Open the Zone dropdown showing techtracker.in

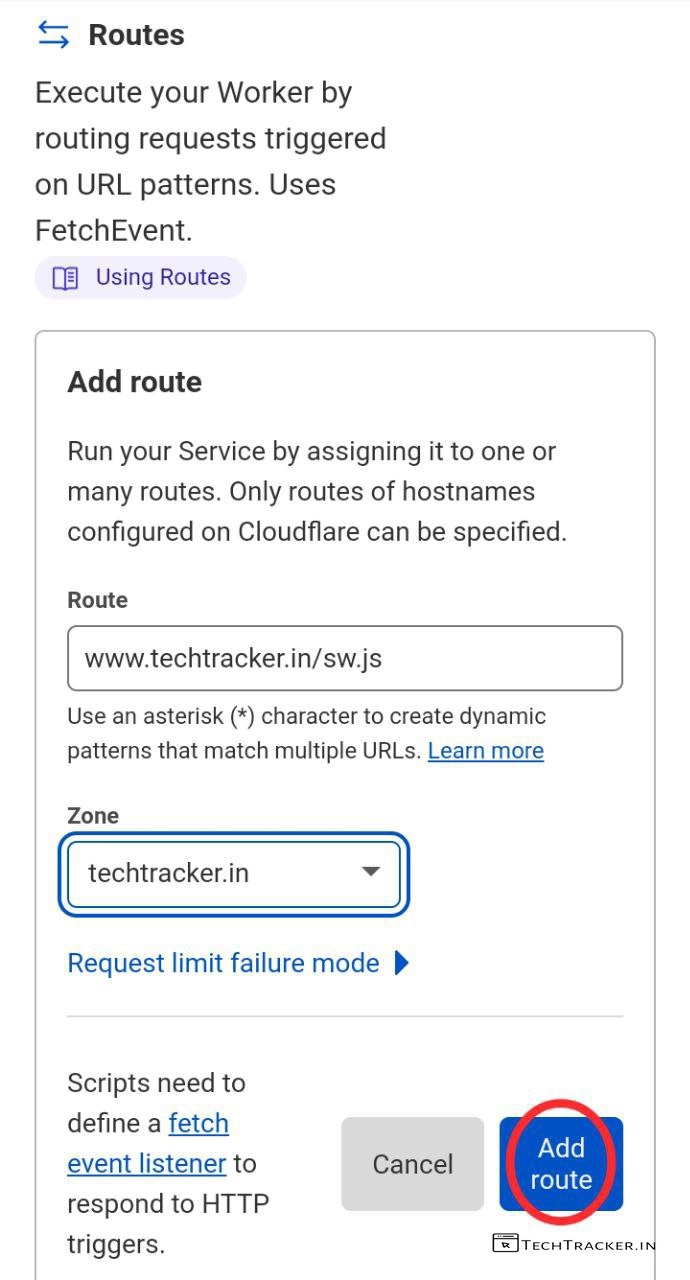pos(234,873)
